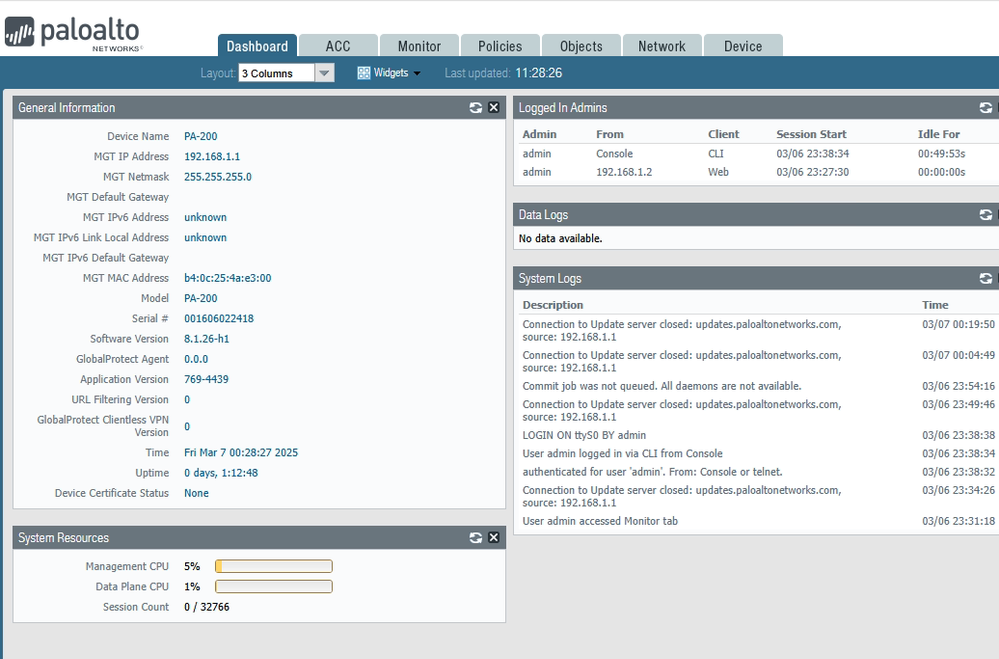Screen dimensions: 999x659
Task: Switch to the Device tab
Action: (x=743, y=46)
